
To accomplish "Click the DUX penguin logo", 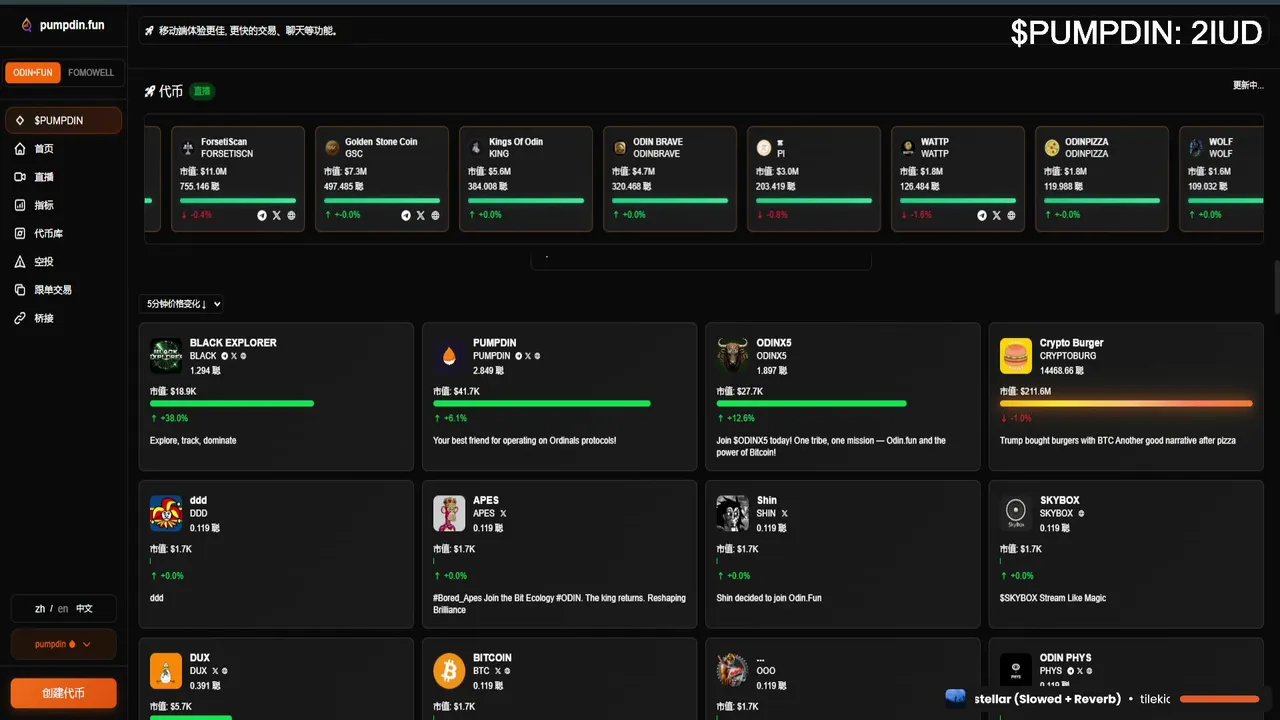I will coord(166,671).
